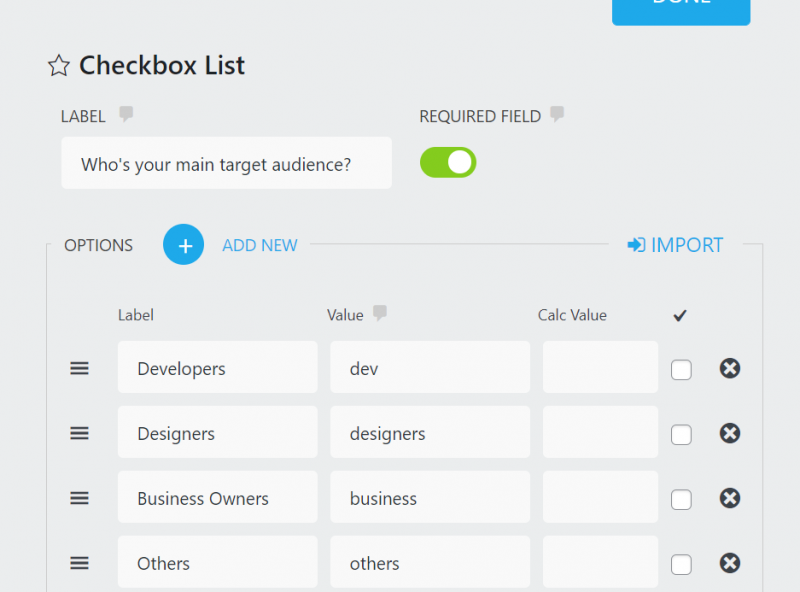Grab the drag handle for the Business Owners row
Image resolution: width=800 pixels, height=592 pixels.
coord(80,498)
